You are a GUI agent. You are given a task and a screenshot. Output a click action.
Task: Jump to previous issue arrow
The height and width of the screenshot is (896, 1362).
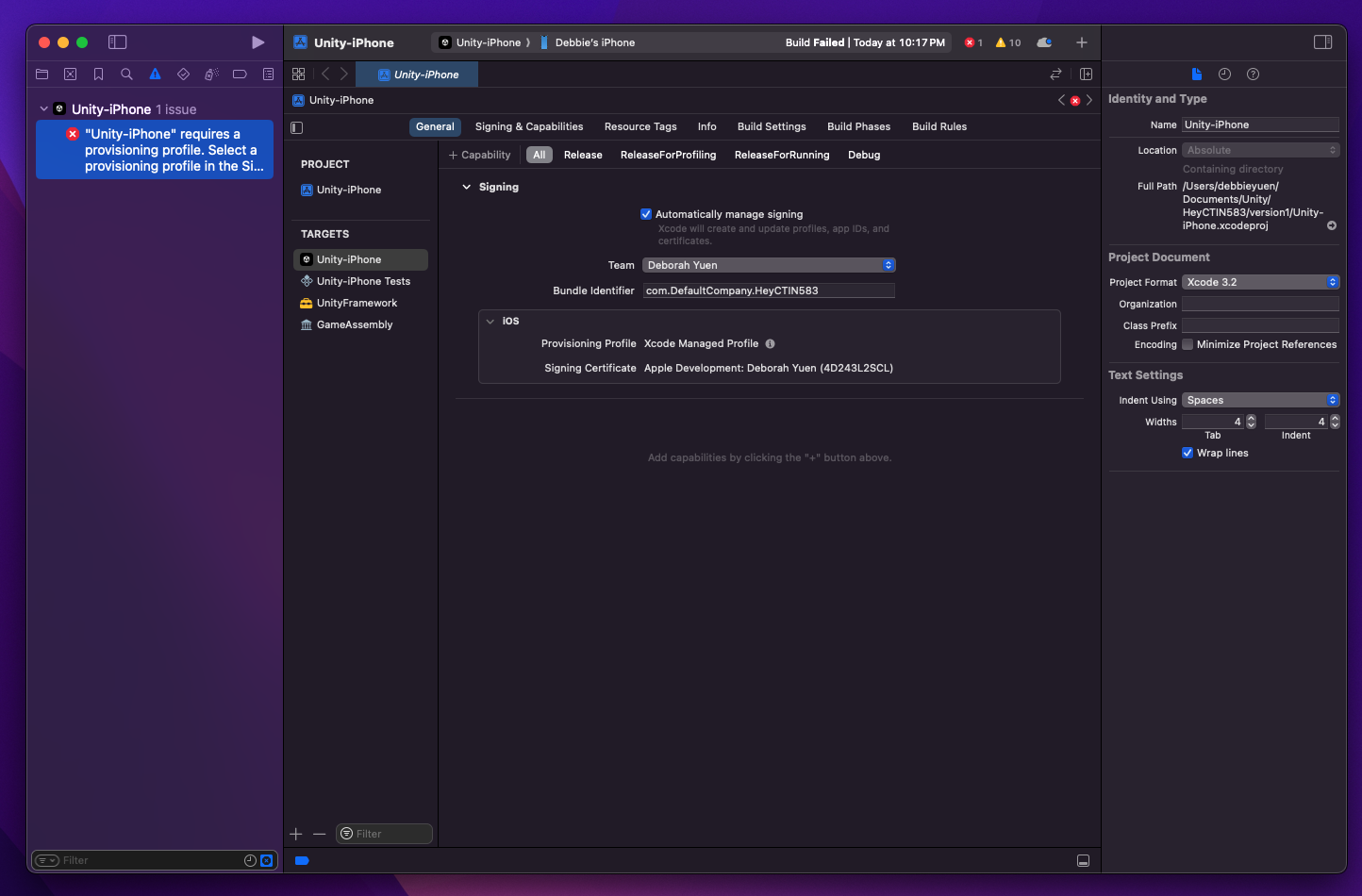coord(1061,100)
